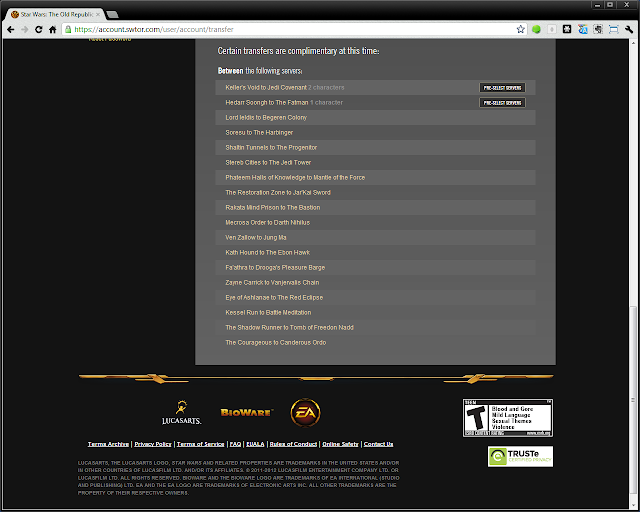Open the Privacy Policy link

153,444
